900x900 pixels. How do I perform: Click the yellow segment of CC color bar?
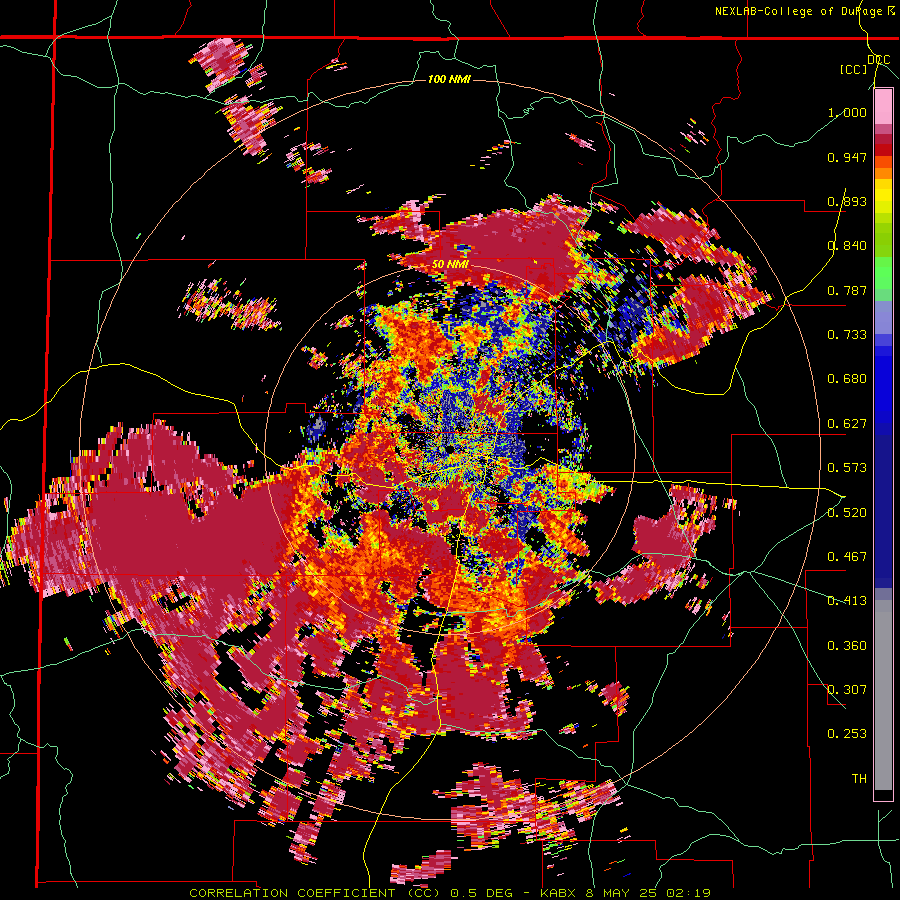(883, 196)
